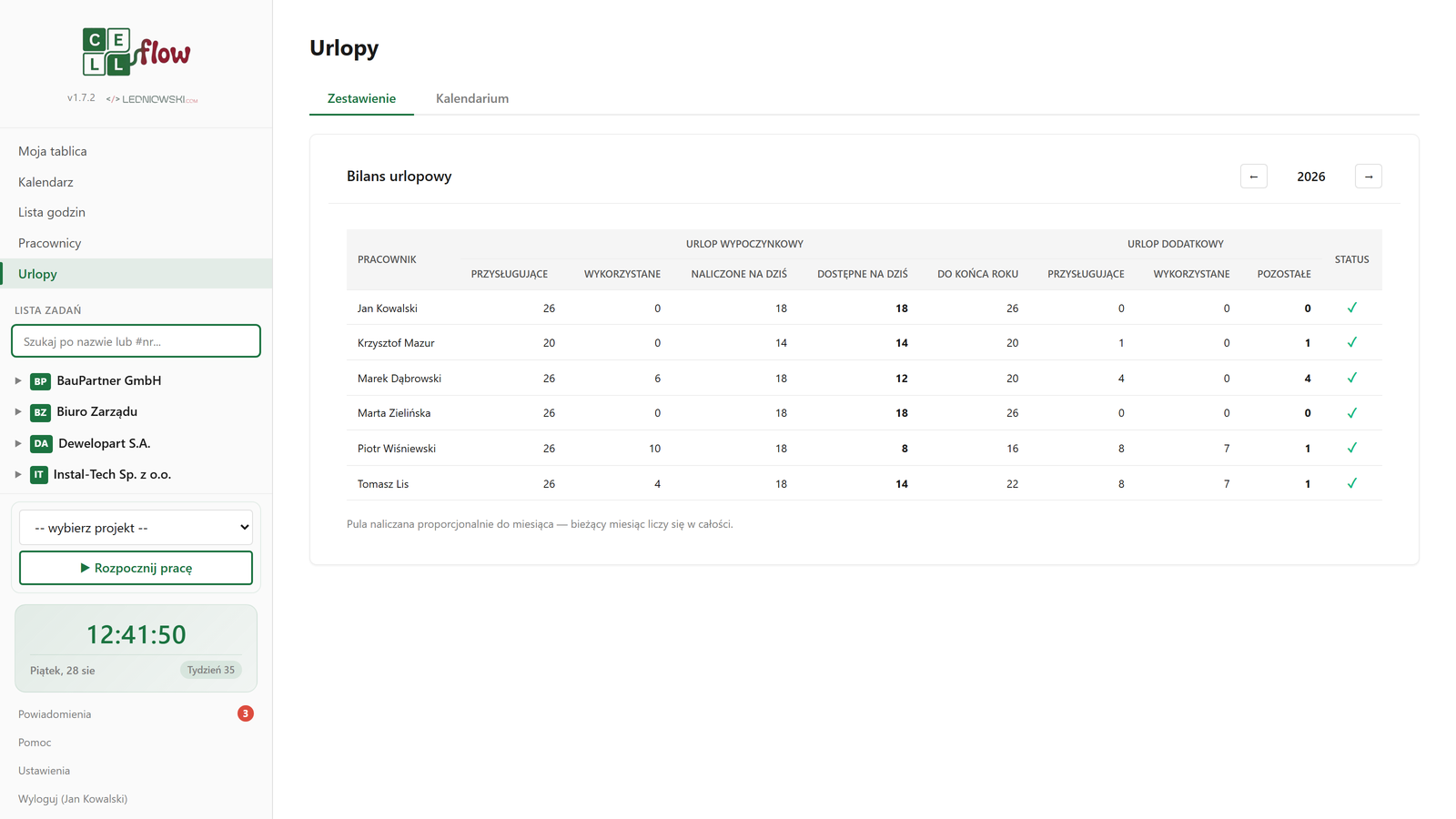Open Powiadomienia link

tap(55, 714)
